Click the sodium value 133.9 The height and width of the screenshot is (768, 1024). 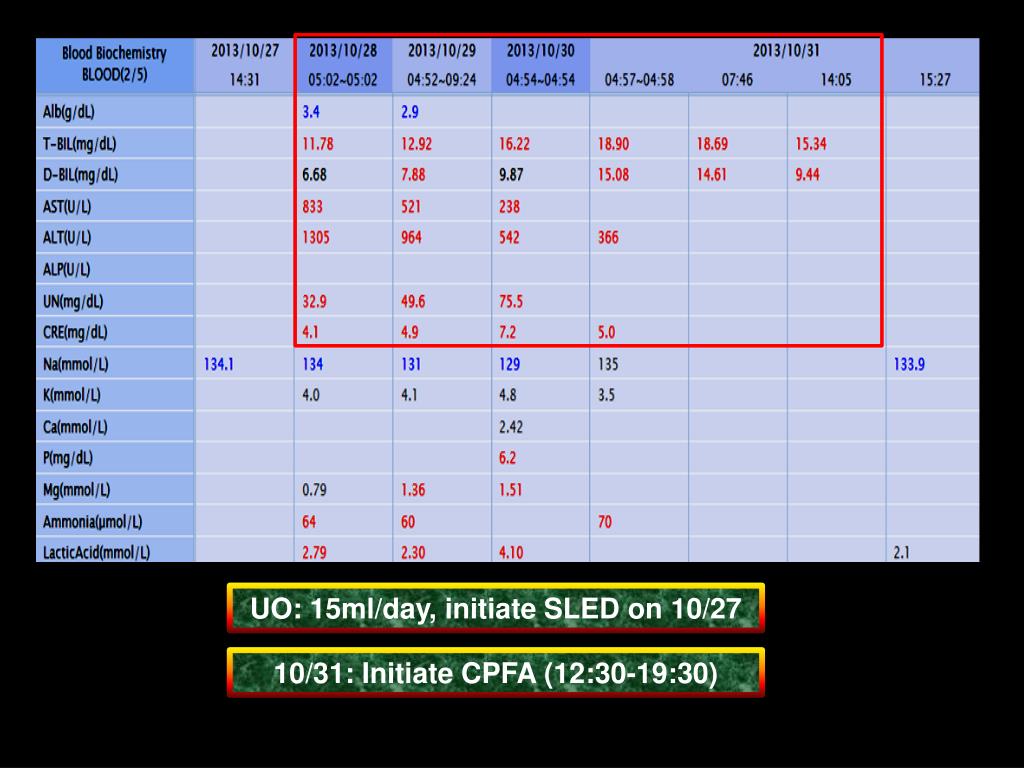pyautogui.click(x=909, y=364)
